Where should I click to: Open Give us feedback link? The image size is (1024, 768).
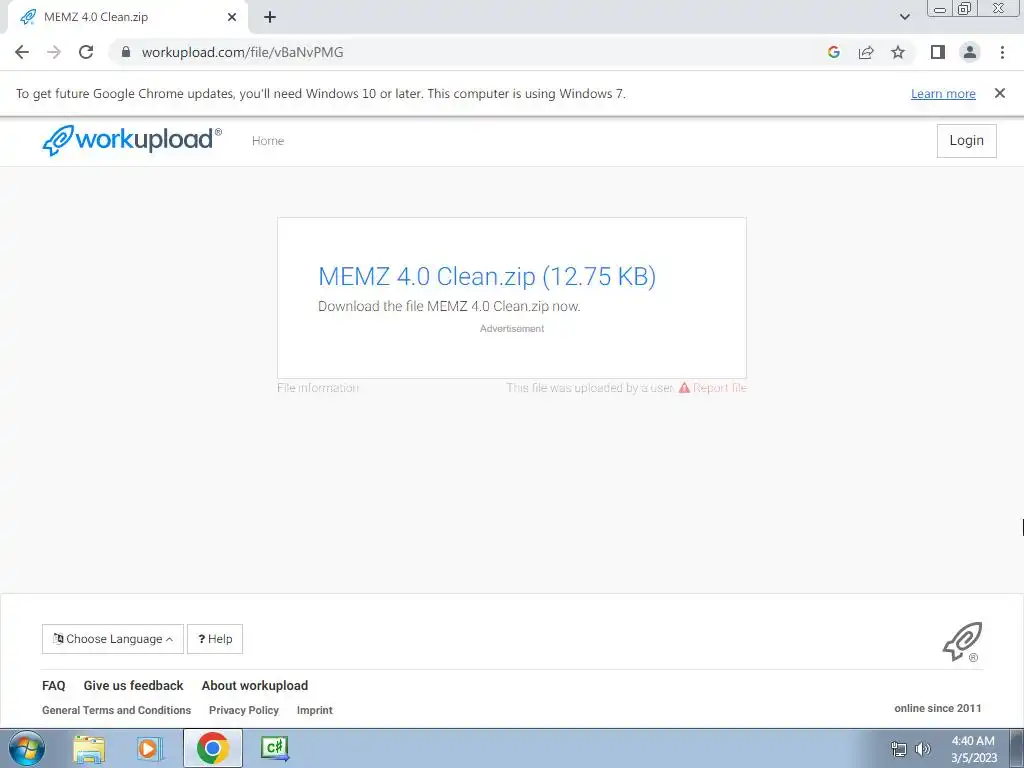[133, 686]
